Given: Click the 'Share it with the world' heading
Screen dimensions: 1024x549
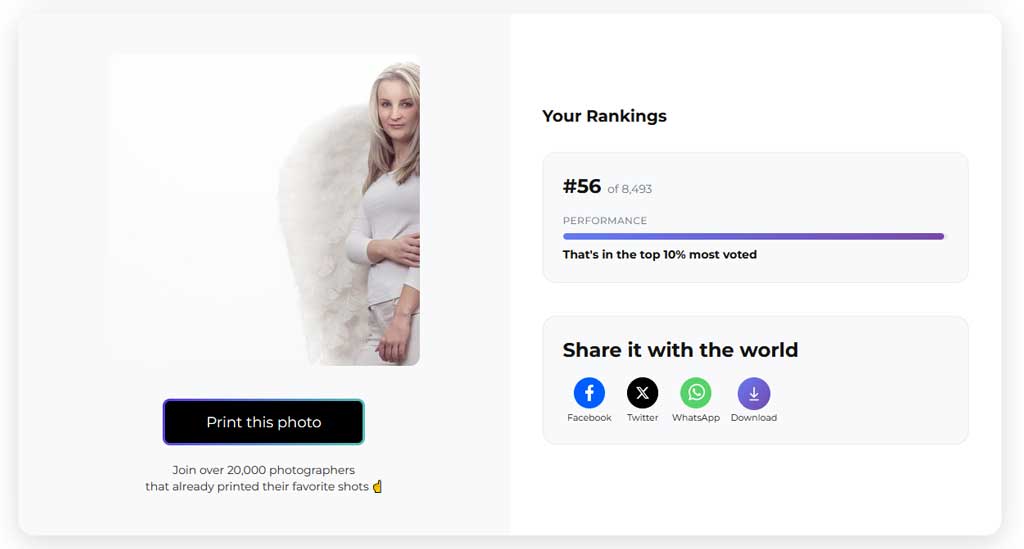Looking at the screenshot, I should 680,350.
